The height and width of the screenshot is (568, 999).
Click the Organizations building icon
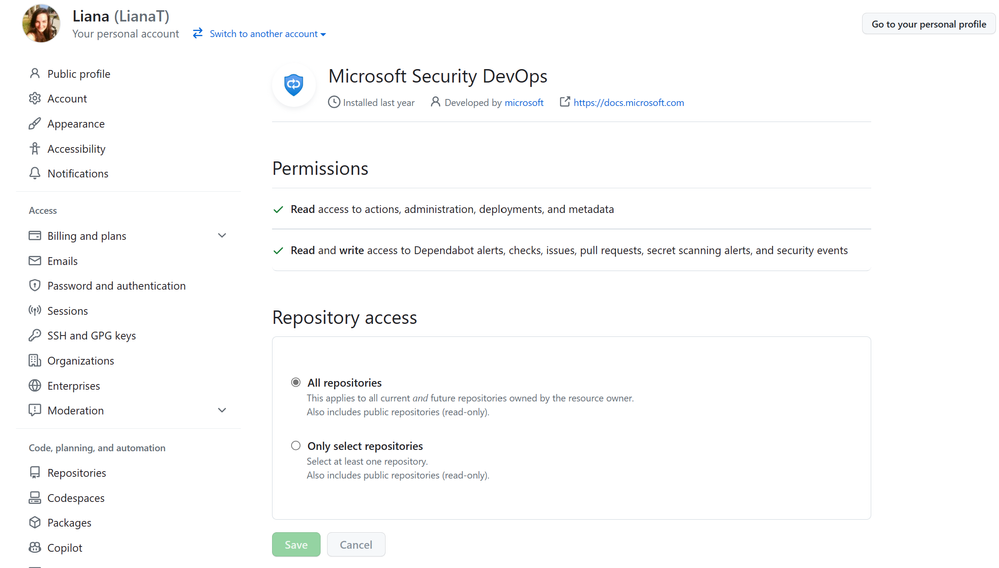(35, 360)
